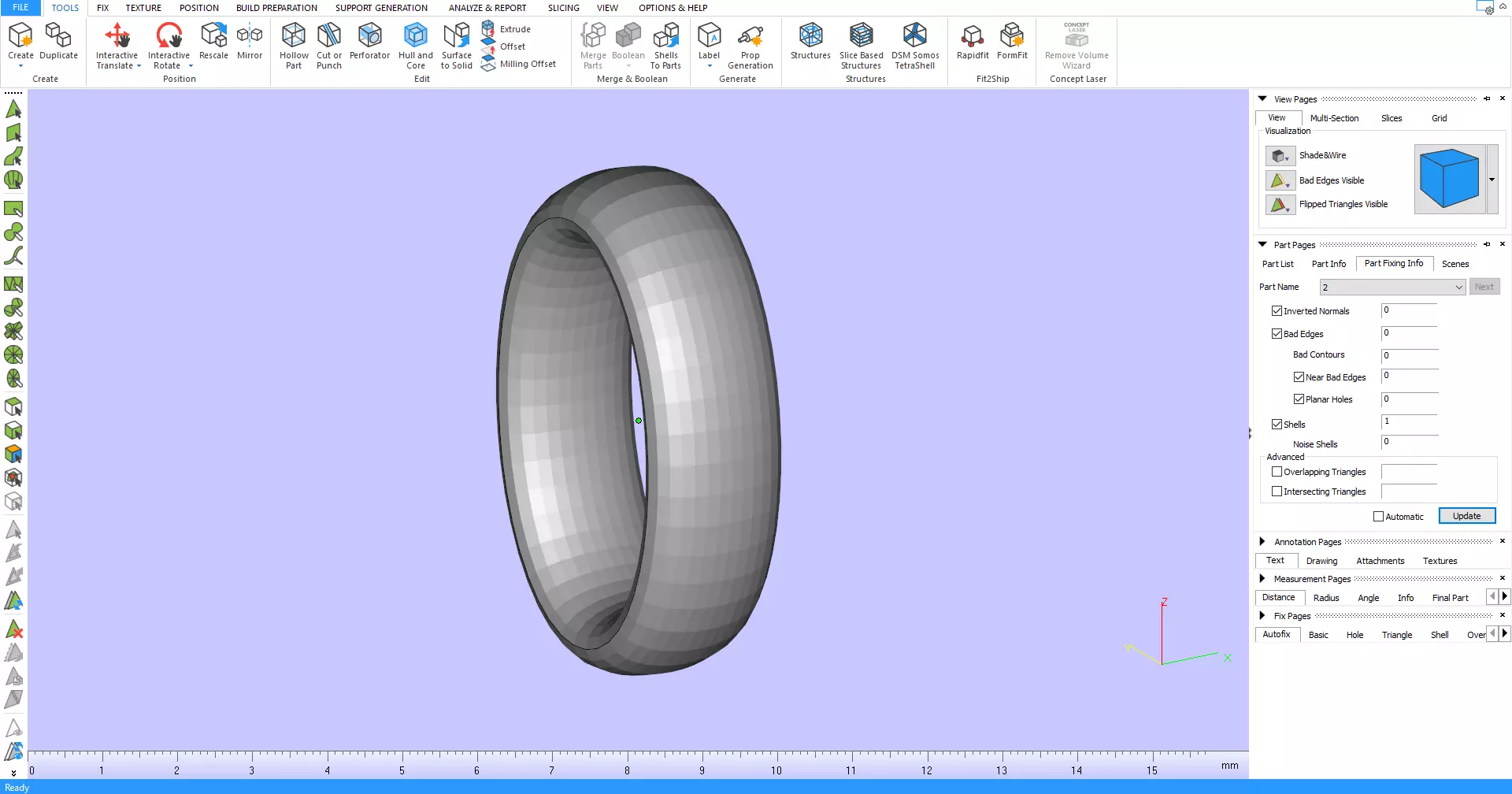The width and height of the screenshot is (1512, 794).
Task: Open the Structures tool
Action: pos(810,41)
